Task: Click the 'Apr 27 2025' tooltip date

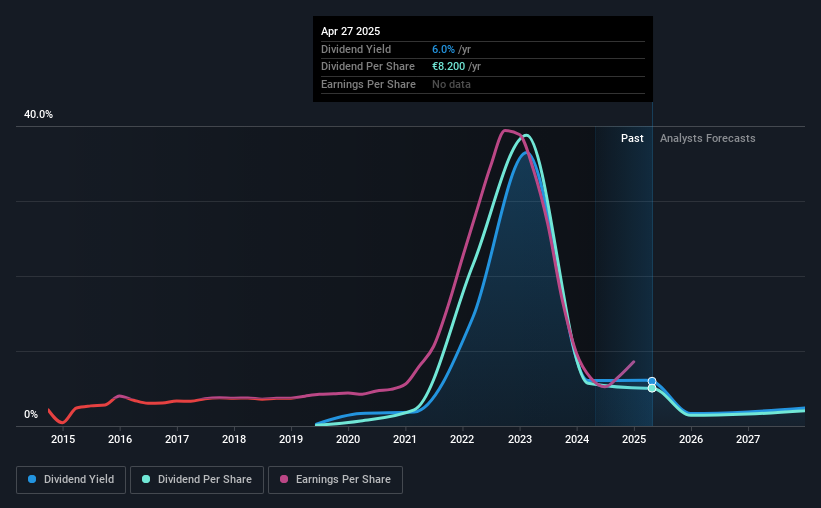Action: coord(350,31)
